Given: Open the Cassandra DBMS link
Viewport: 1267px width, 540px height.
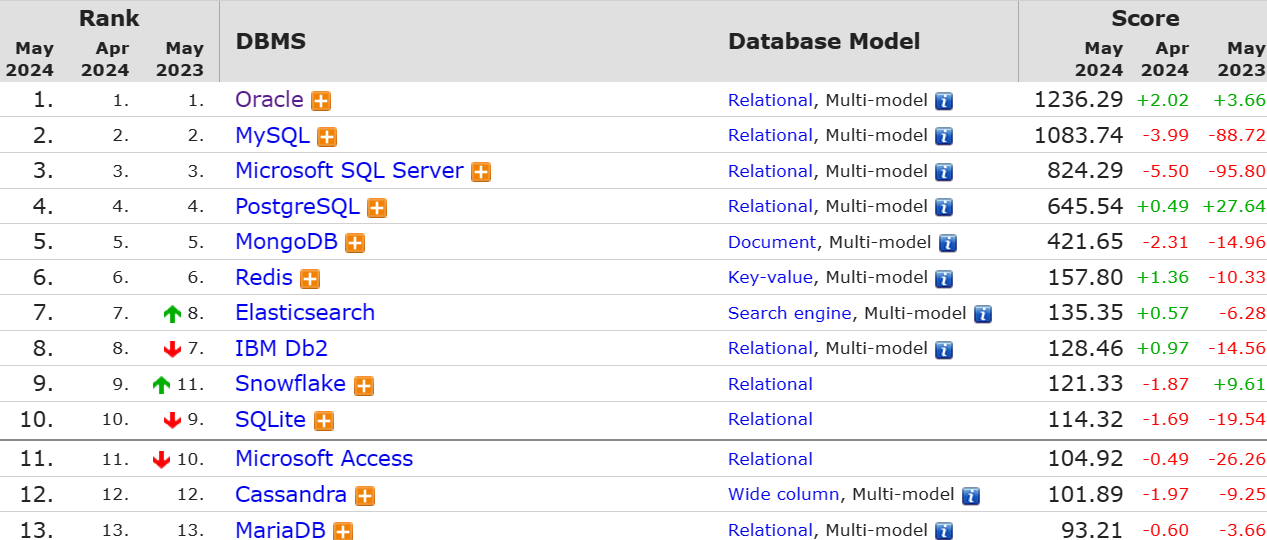Looking at the screenshot, I should click(x=291, y=494).
